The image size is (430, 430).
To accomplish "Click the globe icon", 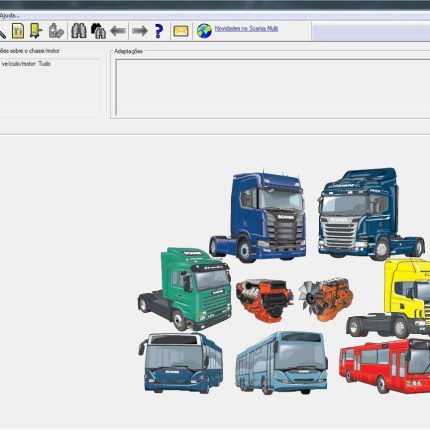I will coord(204,31).
